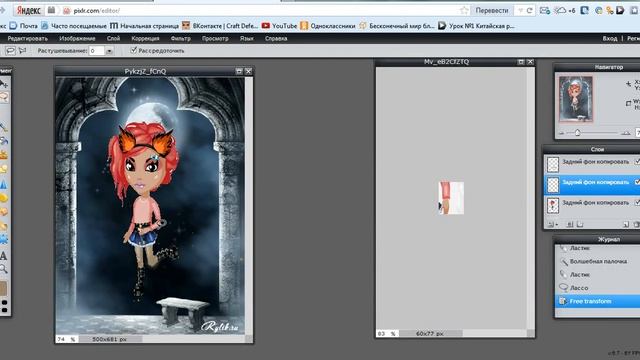Screen dimensions: 640x360
Task: Open the Урок №1 Китайская bookmark
Action: point(476,26)
